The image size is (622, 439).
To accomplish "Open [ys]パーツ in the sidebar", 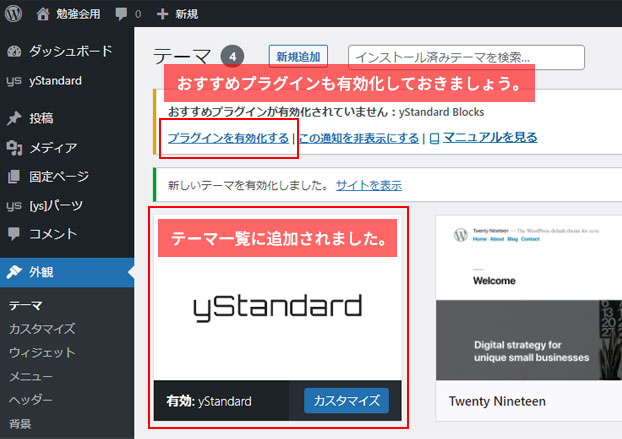I will point(56,205).
